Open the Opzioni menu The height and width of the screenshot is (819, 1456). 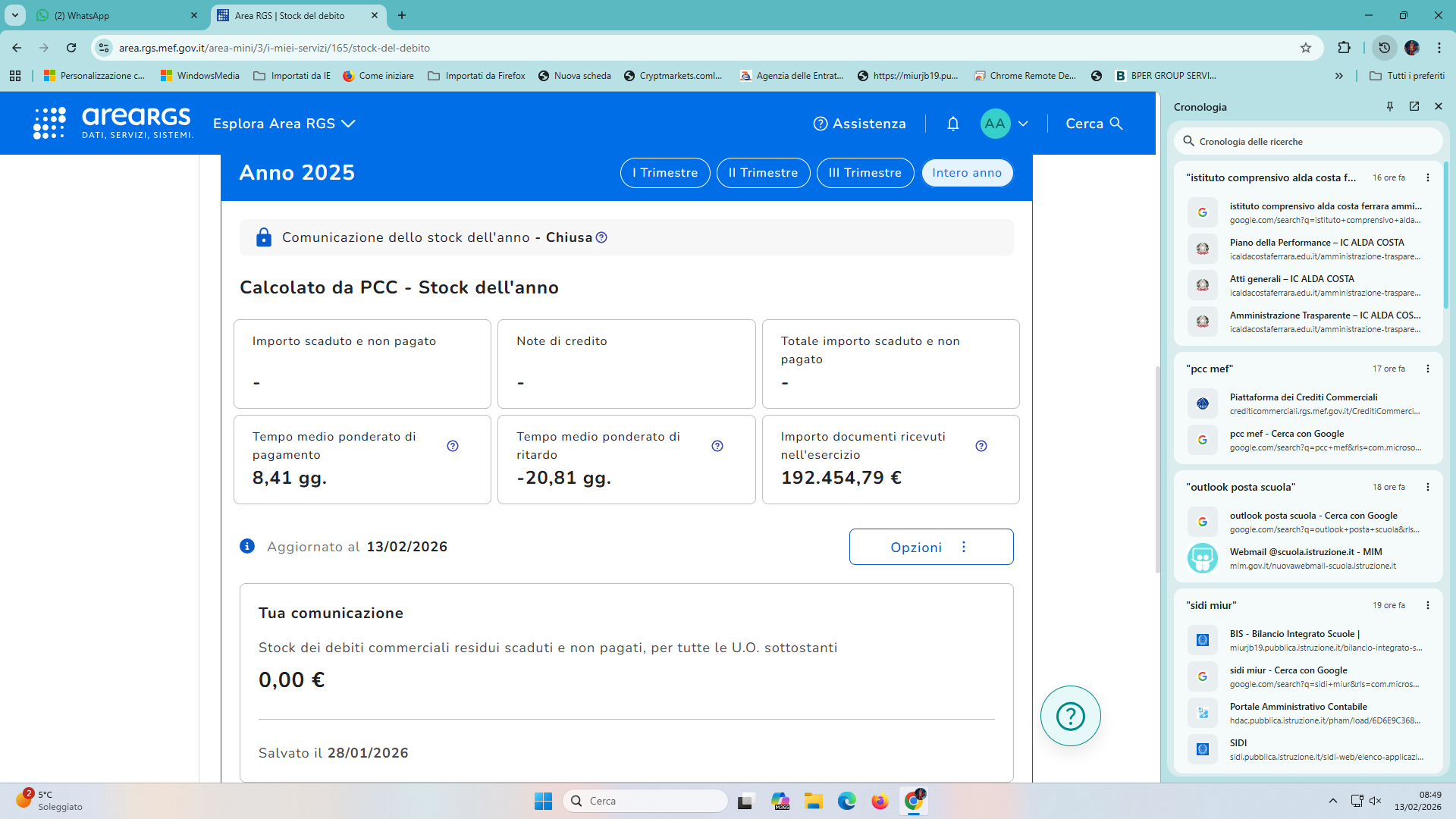click(930, 547)
